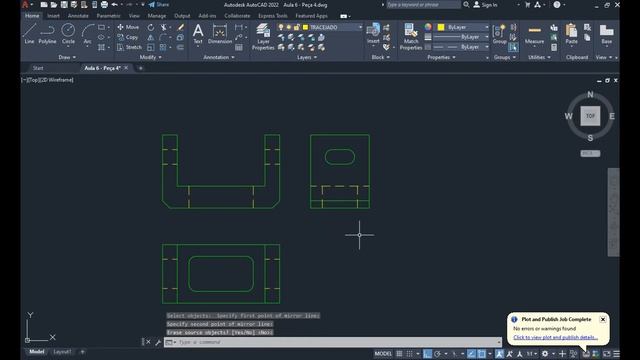
Task: Expand the Layers panel
Action: (x=307, y=58)
